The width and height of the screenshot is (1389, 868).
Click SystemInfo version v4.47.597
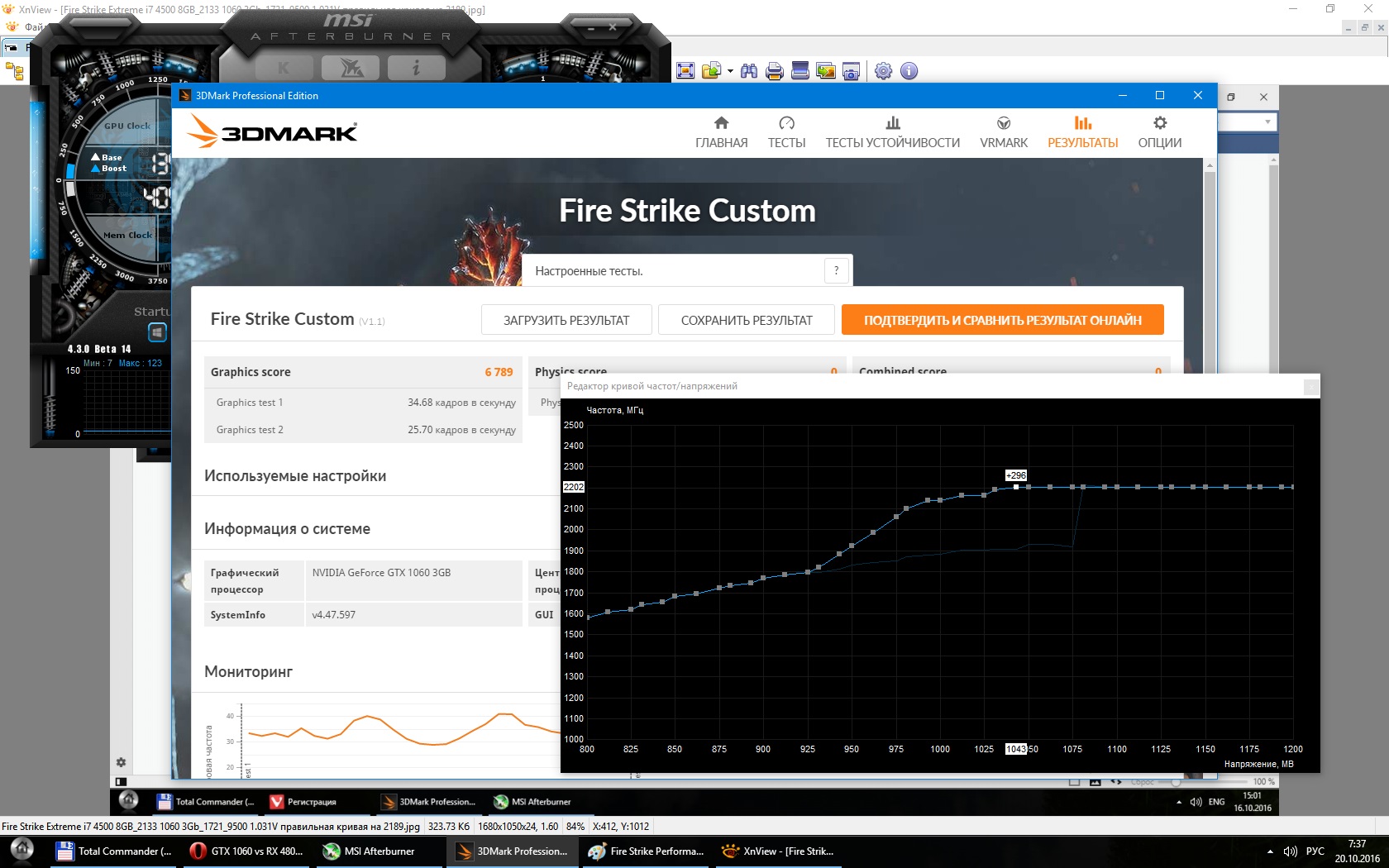click(x=334, y=614)
